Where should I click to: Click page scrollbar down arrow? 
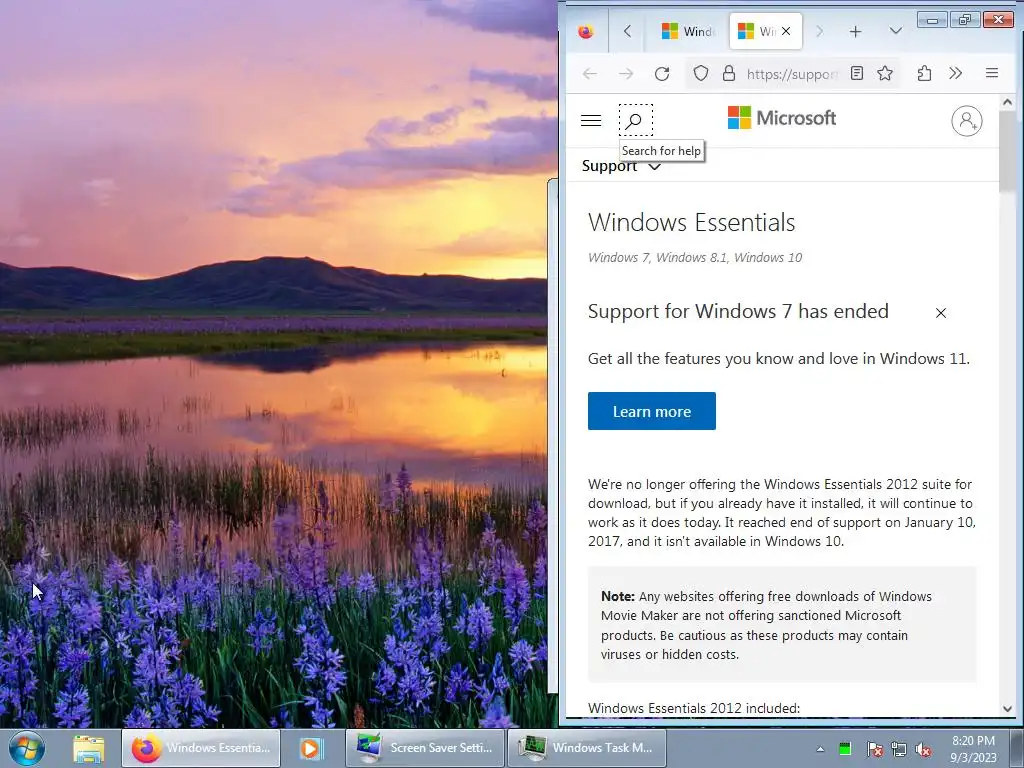coord(1007,709)
